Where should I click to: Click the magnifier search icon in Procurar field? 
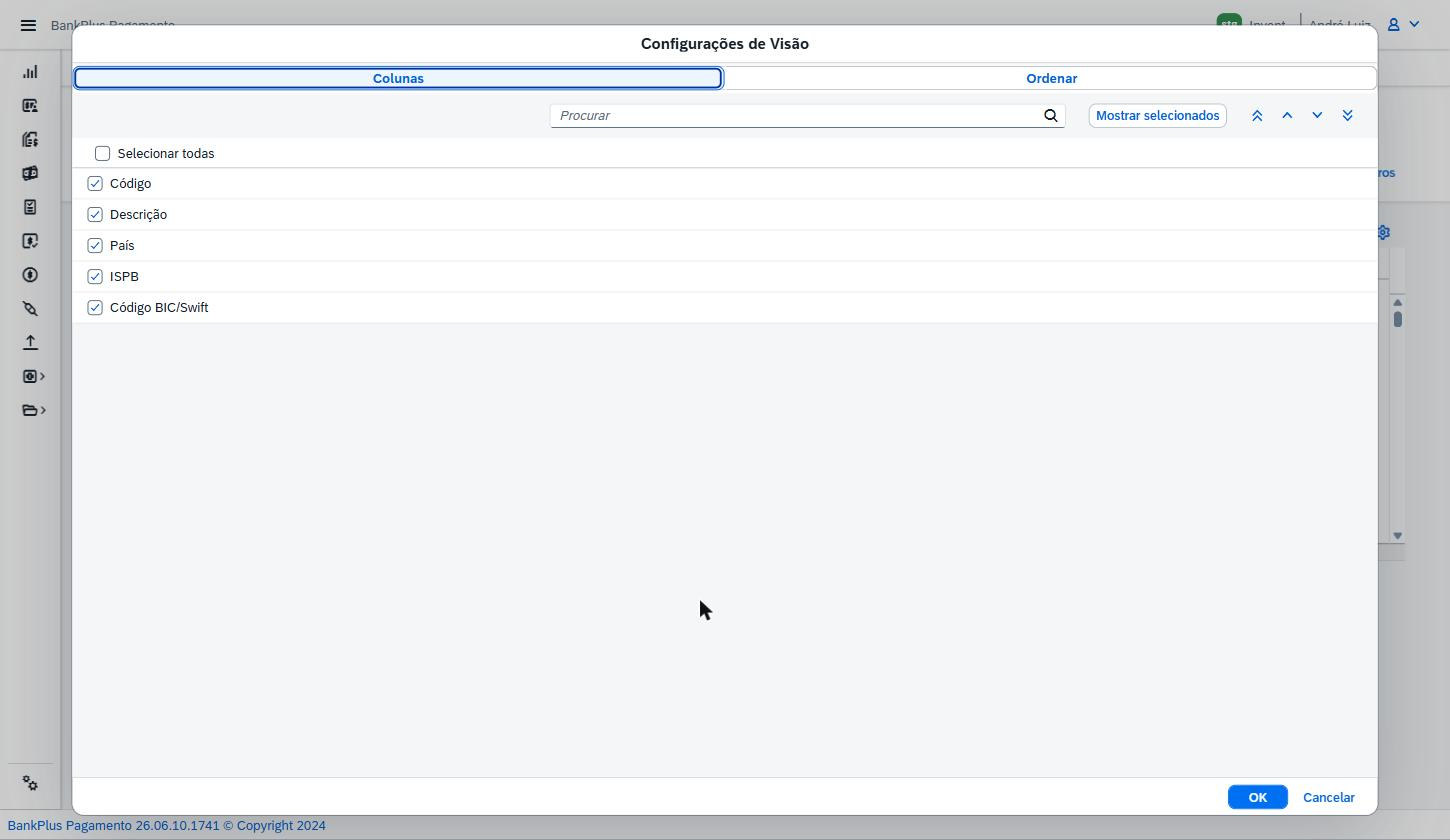click(x=1051, y=115)
